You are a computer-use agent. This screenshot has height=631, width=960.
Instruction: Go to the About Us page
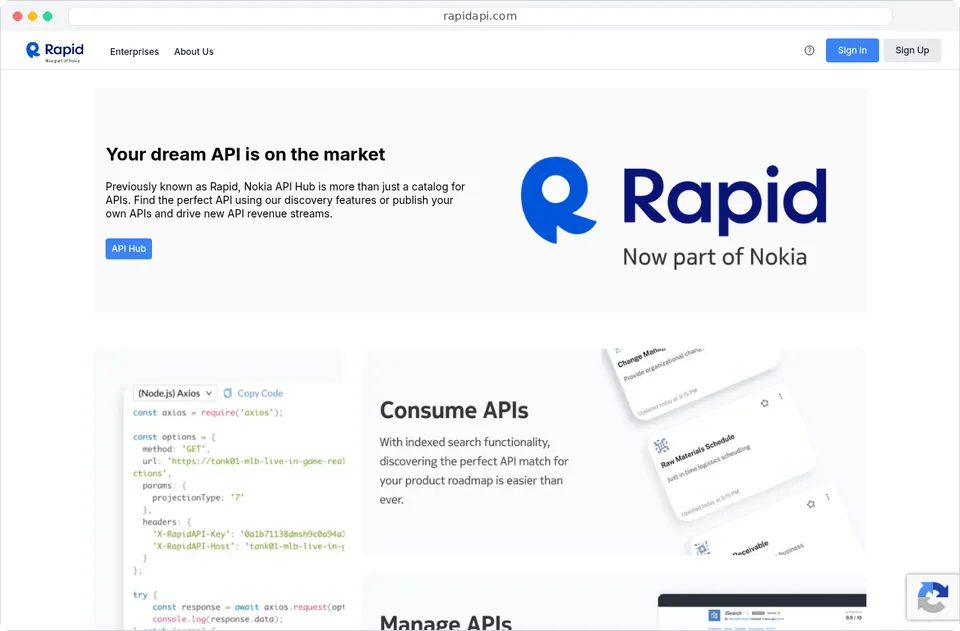[x=193, y=52]
